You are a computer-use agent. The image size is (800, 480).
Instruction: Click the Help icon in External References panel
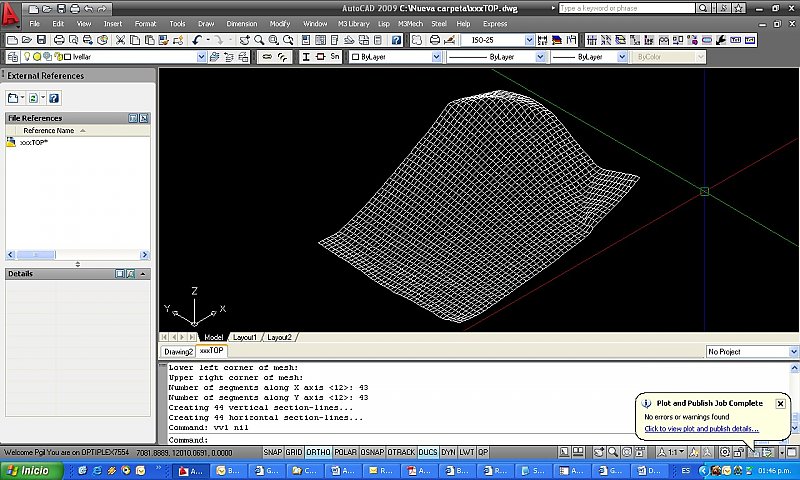click(x=54, y=98)
